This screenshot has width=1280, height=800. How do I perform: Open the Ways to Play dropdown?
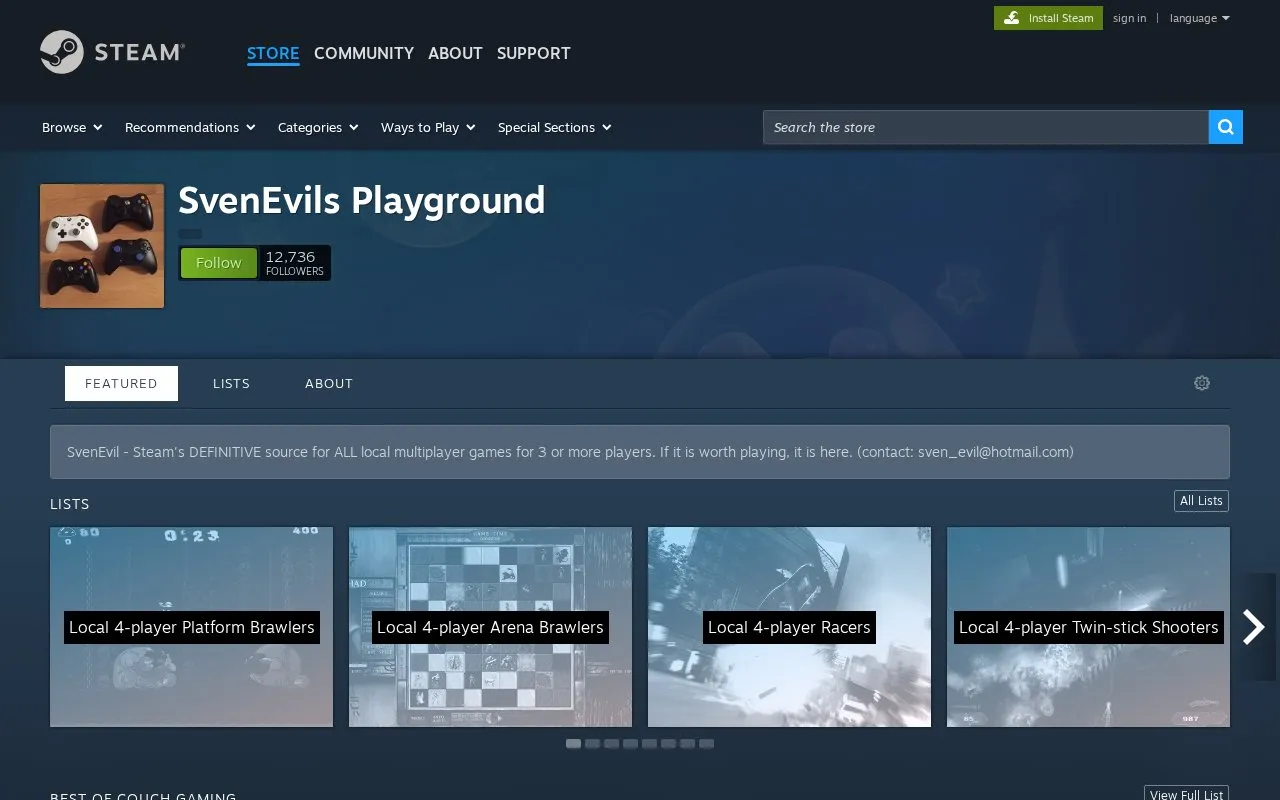point(428,127)
